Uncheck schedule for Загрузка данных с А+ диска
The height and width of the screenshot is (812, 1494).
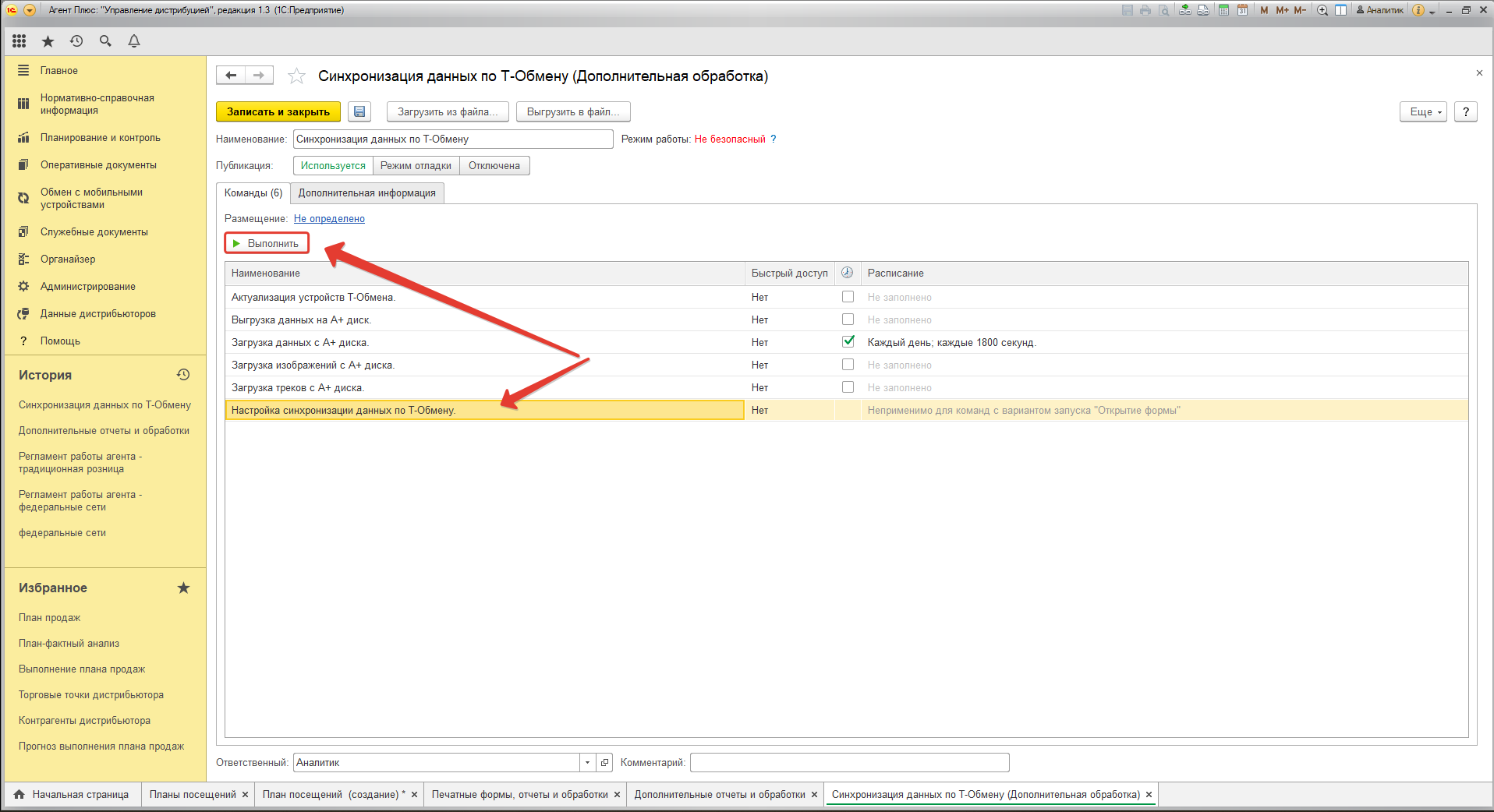point(848,342)
